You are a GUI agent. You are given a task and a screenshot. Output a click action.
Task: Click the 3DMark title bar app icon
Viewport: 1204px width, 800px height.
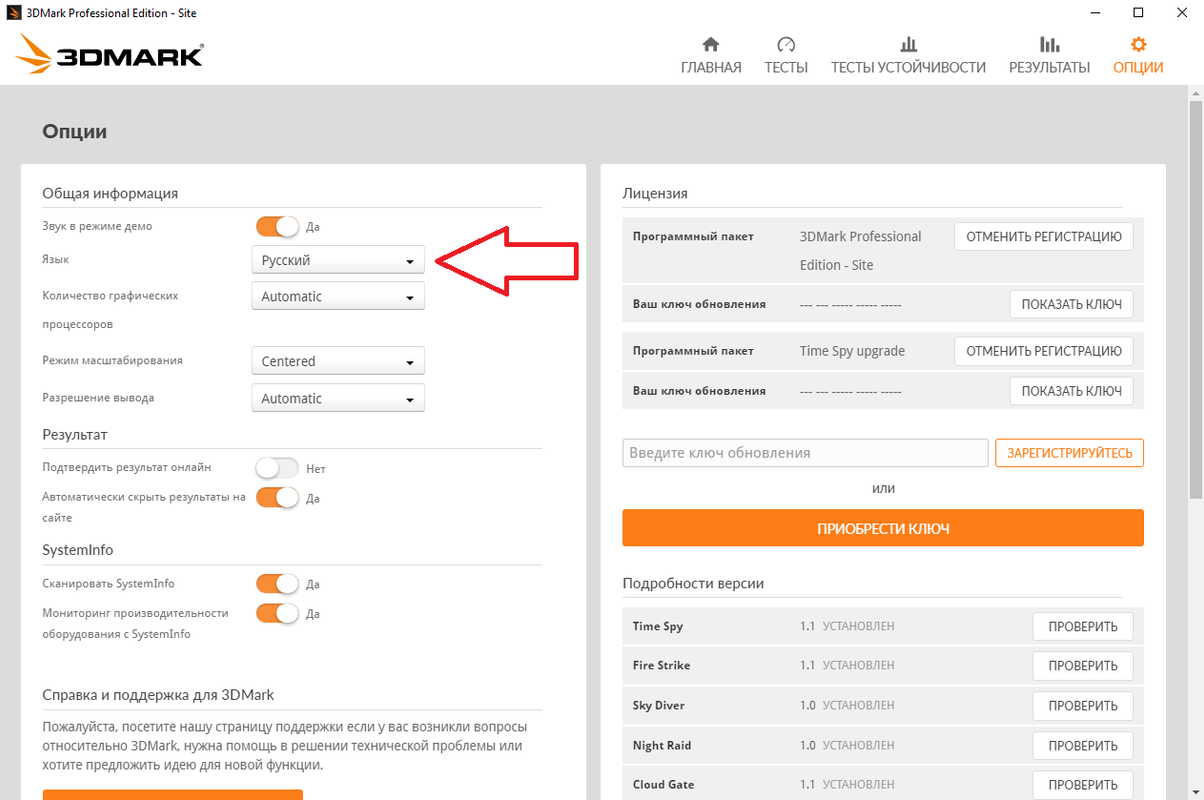pyautogui.click(x=12, y=12)
